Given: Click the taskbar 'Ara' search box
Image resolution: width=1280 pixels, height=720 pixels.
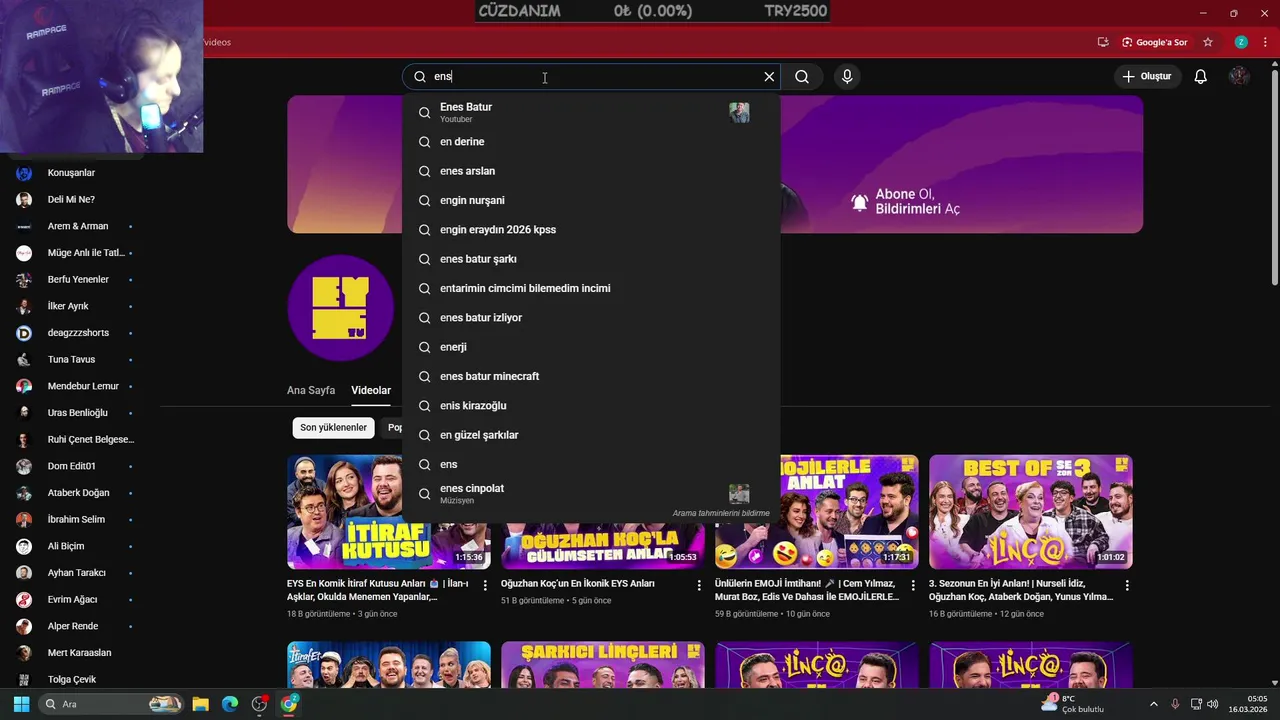Looking at the screenshot, I should [x=110, y=704].
